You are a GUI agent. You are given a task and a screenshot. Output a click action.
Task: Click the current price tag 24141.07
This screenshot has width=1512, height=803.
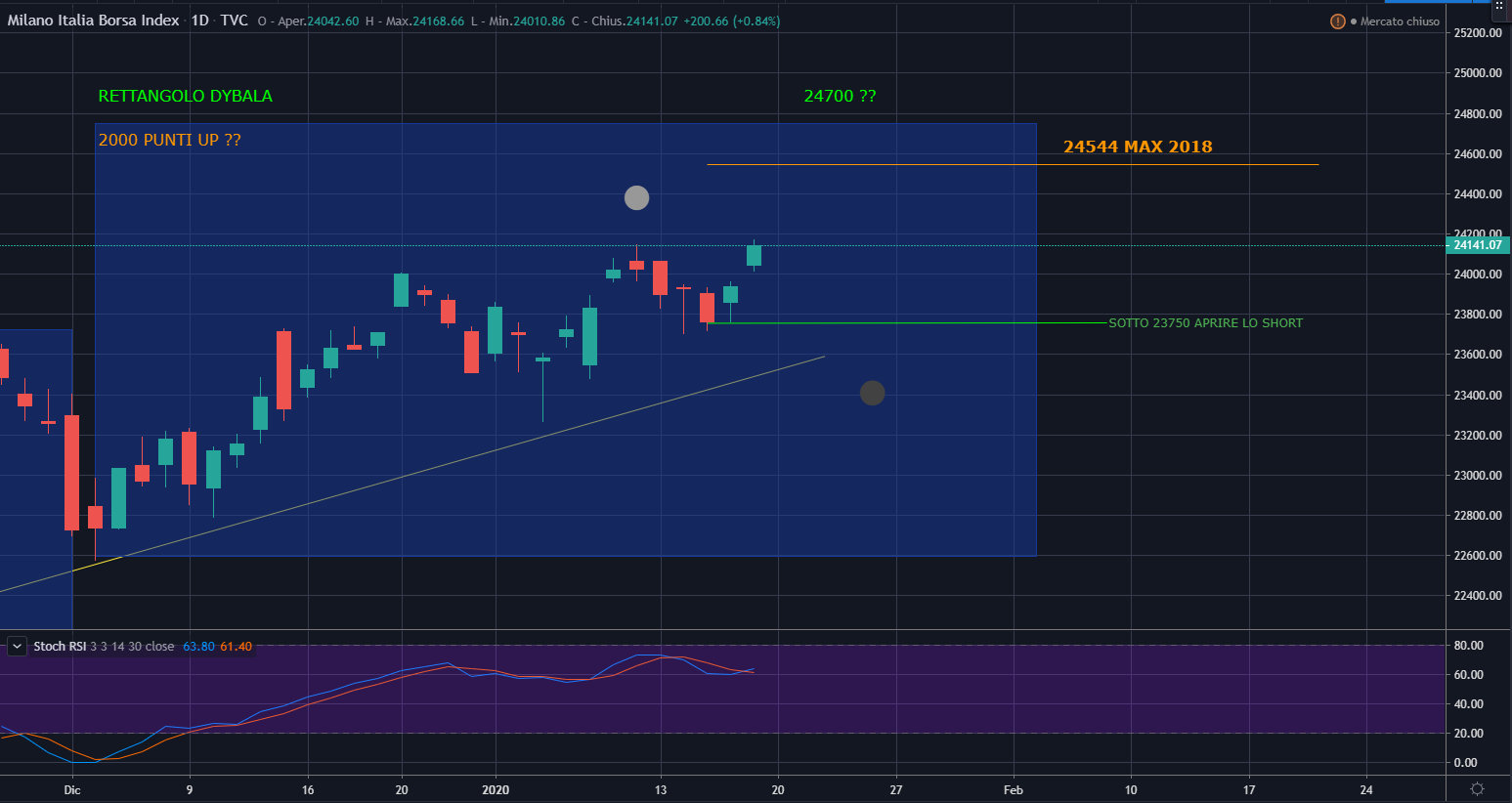tap(1477, 245)
